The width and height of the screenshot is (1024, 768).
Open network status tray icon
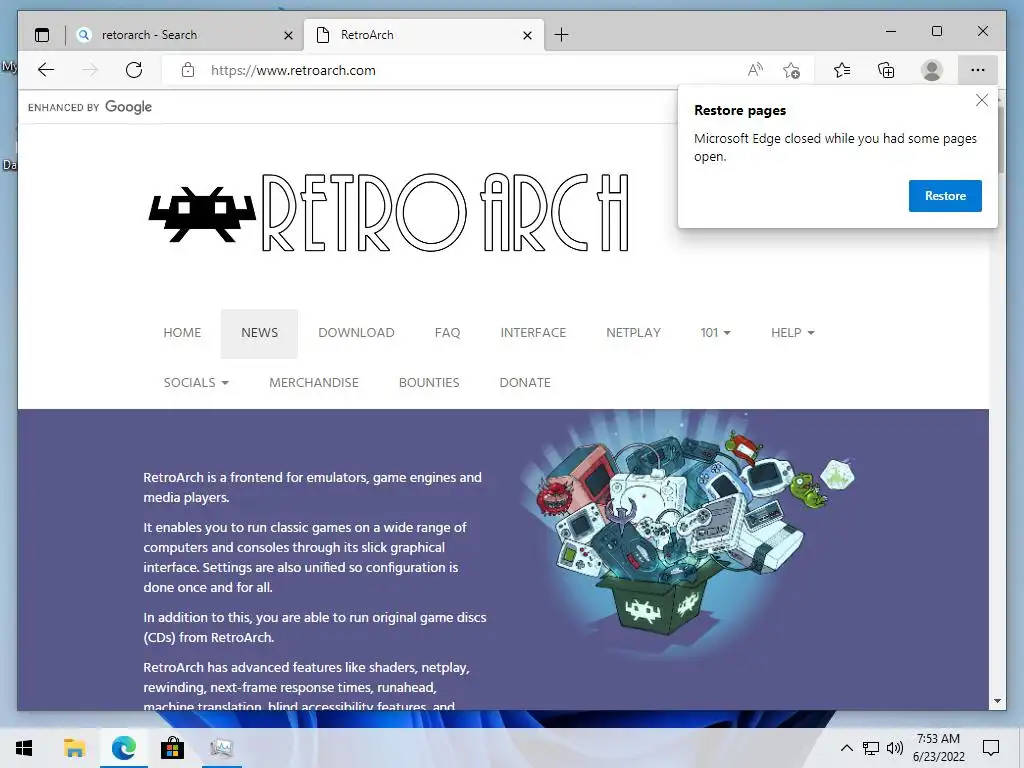871,748
